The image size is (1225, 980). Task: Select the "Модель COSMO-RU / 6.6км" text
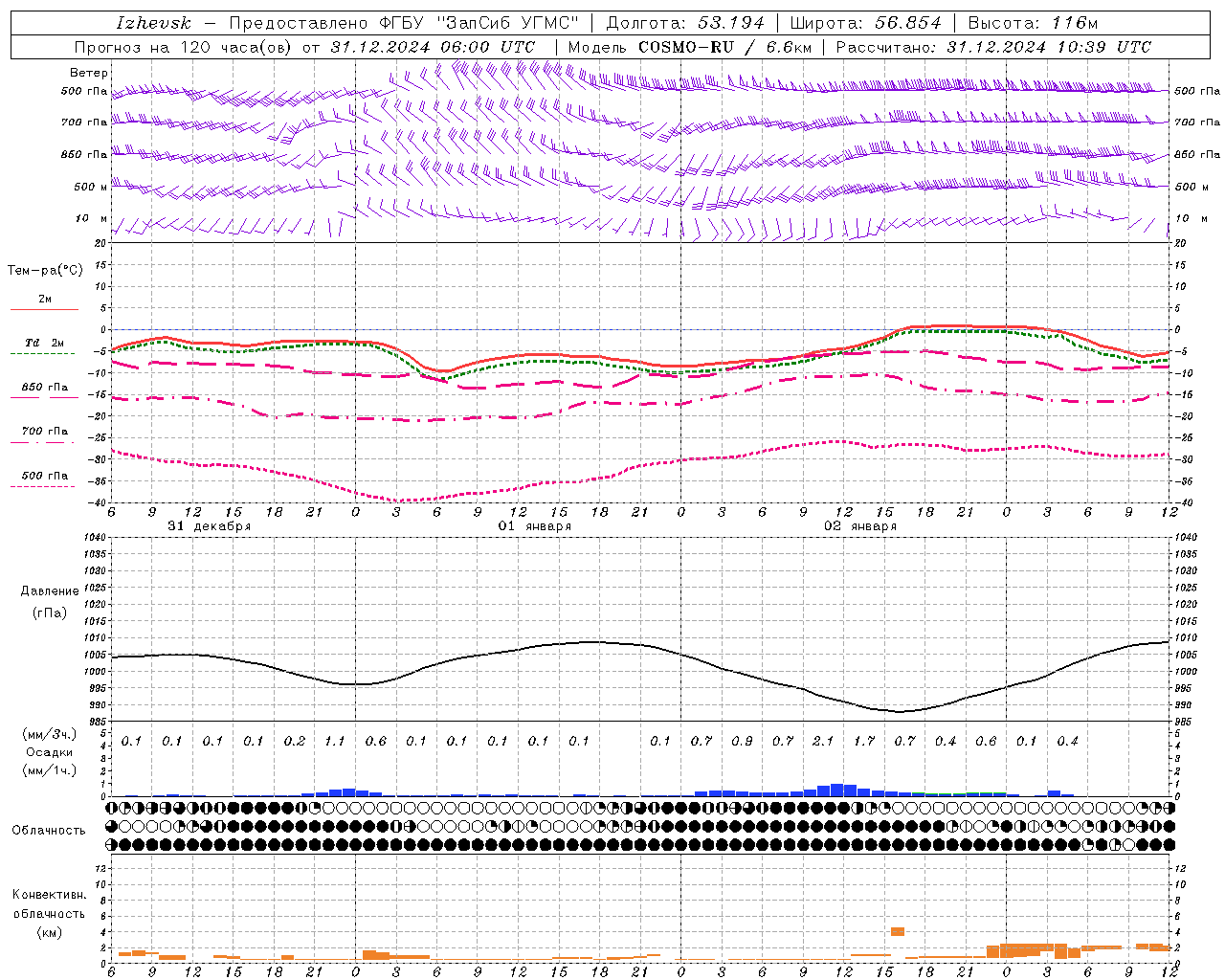pyautogui.click(x=689, y=47)
